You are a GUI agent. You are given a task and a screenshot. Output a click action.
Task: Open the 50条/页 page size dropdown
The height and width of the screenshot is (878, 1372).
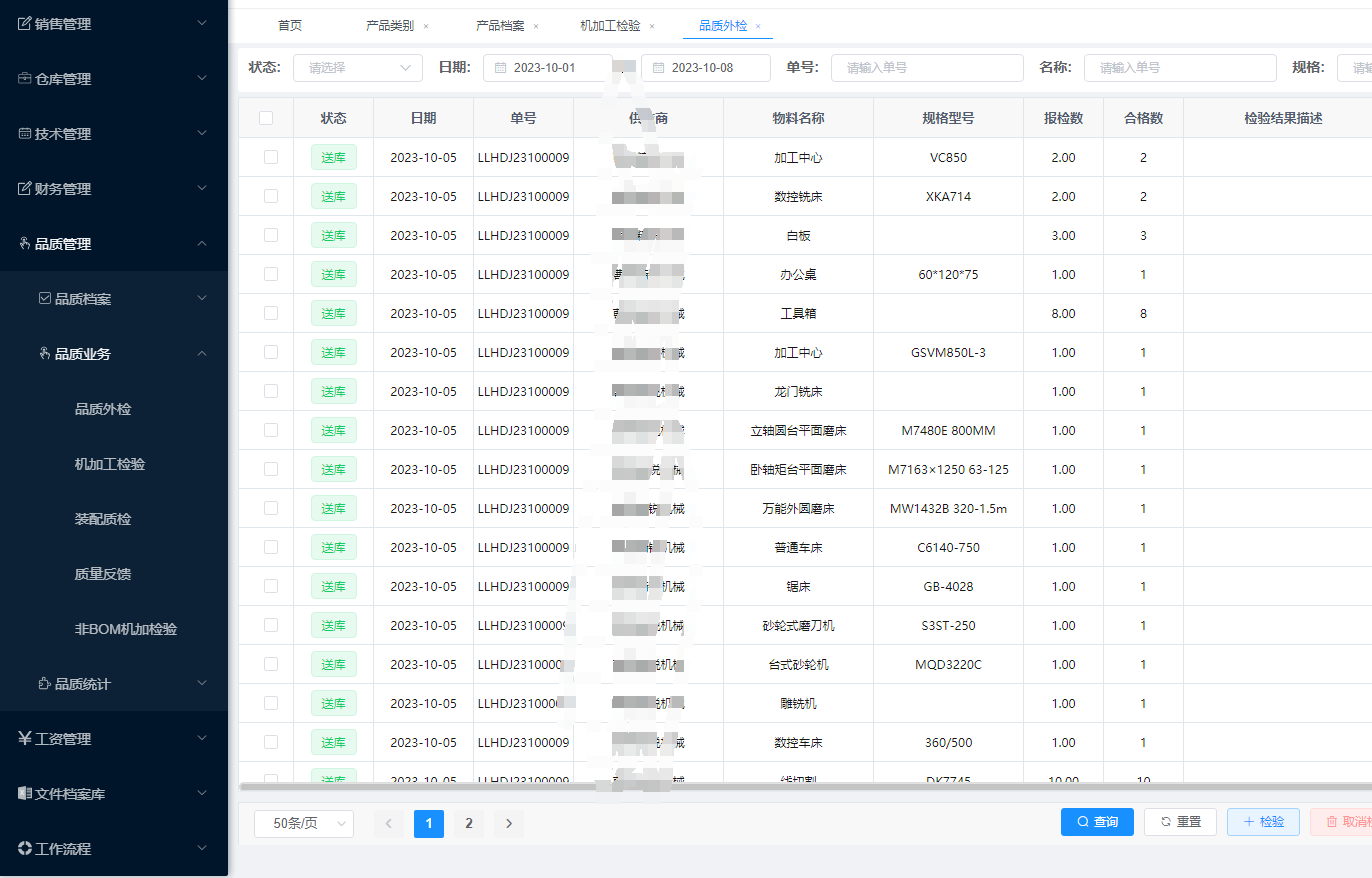[304, 823]
